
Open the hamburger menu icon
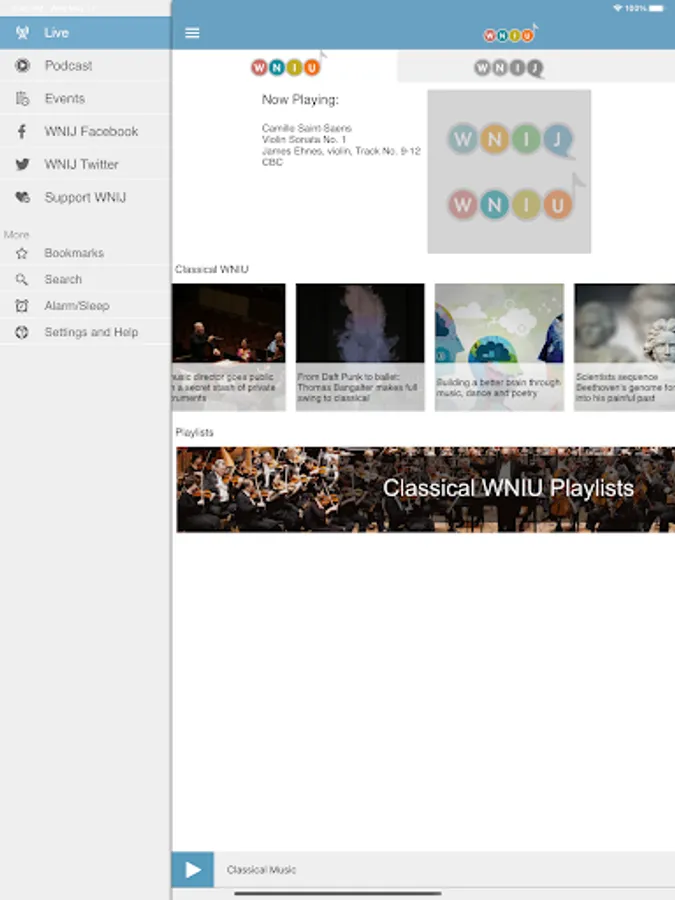coord(192,33)
